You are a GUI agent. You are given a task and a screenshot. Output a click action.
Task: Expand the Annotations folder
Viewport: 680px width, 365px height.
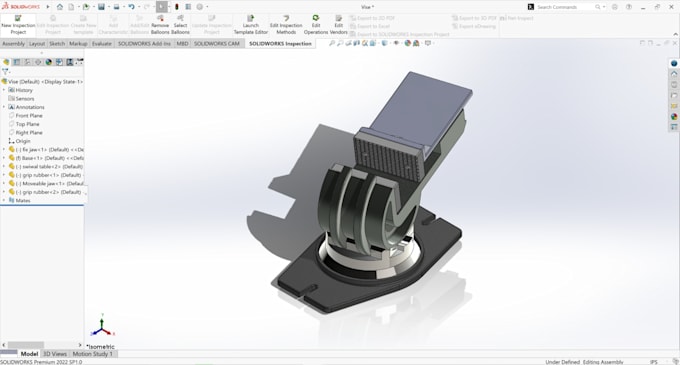4,107
